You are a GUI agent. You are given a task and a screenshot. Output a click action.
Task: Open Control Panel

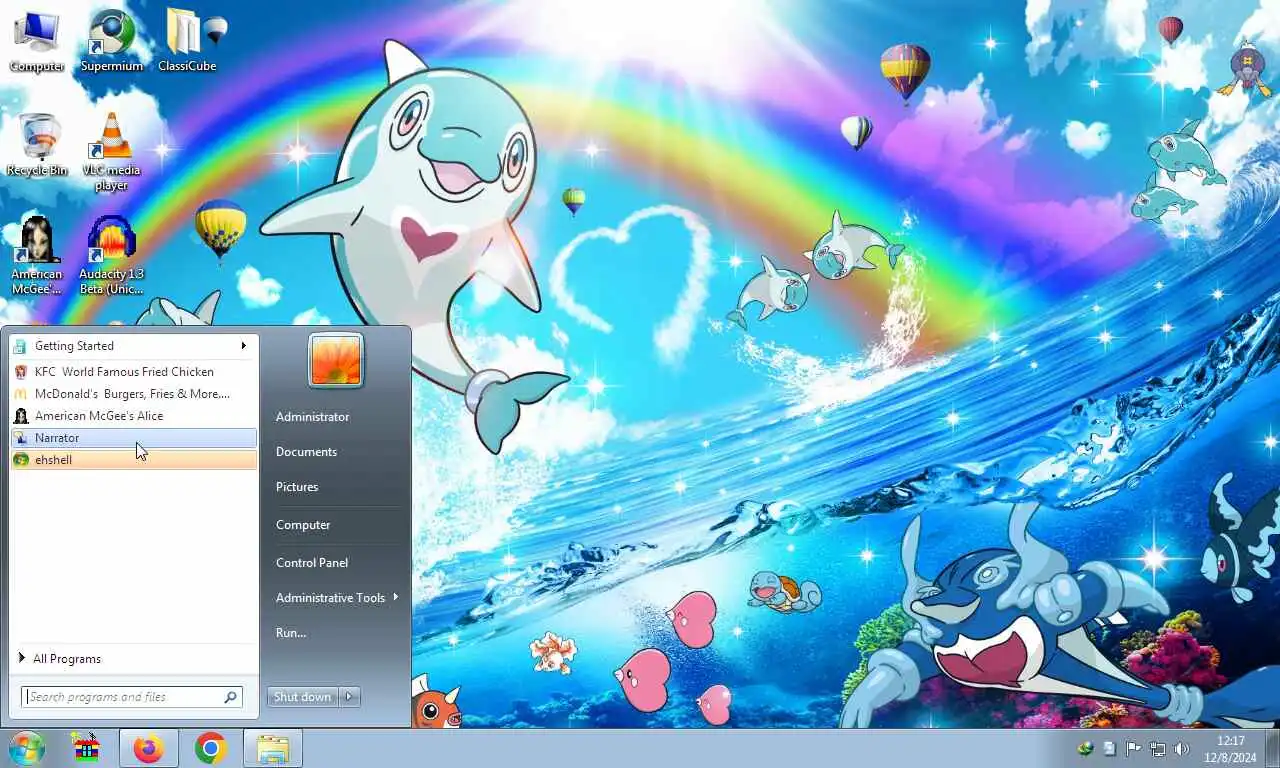[x=312, y=563]
